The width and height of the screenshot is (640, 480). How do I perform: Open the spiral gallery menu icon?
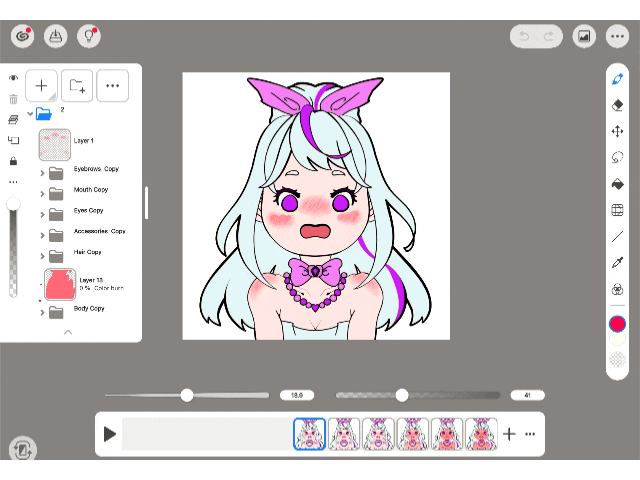(22, 36)
